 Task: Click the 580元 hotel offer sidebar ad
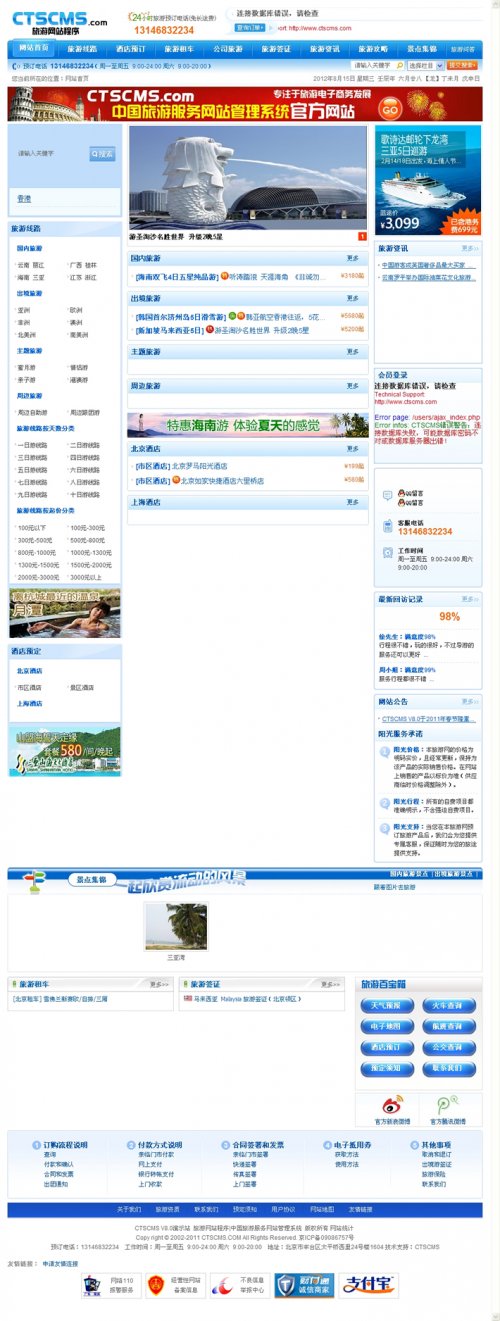(65, 752)
